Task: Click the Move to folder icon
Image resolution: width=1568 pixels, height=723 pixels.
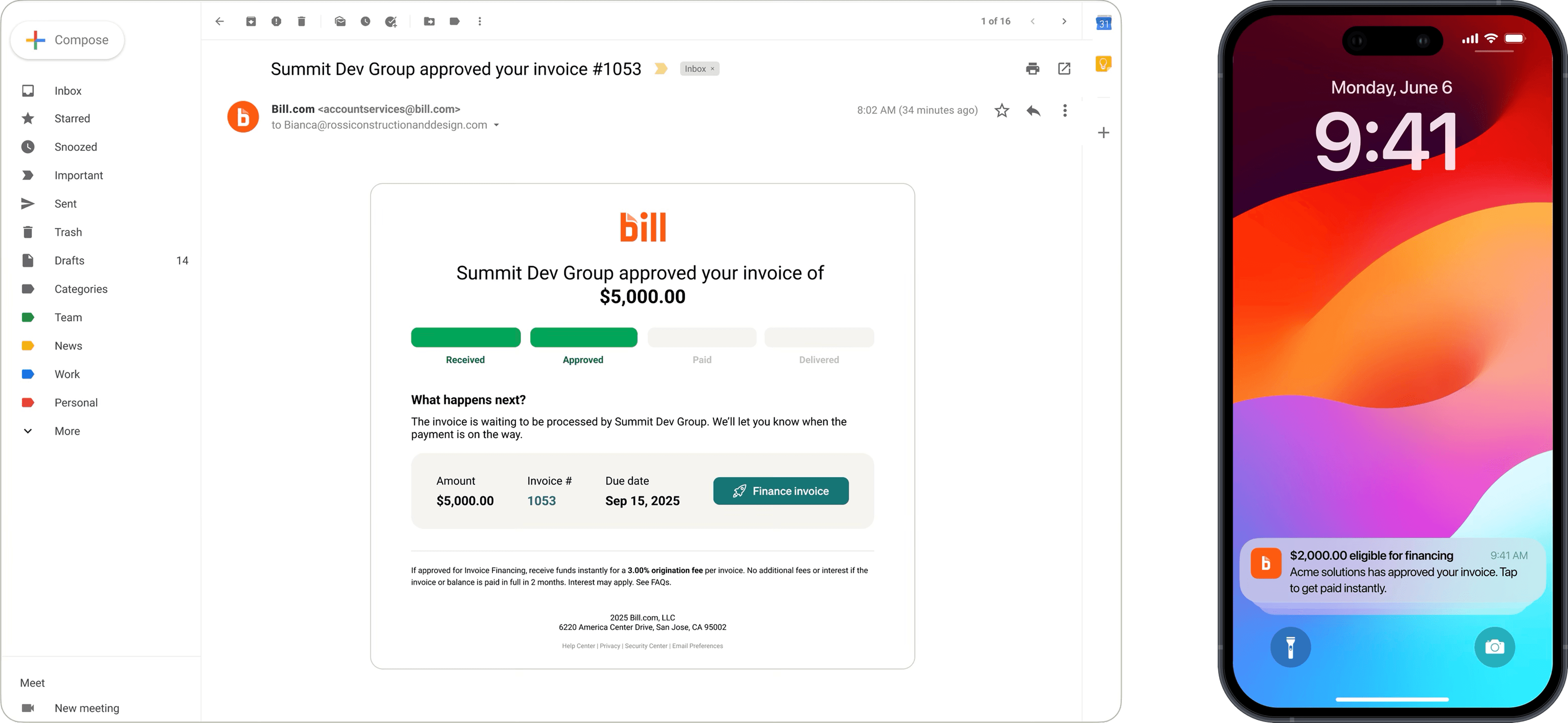Action: 429,21
